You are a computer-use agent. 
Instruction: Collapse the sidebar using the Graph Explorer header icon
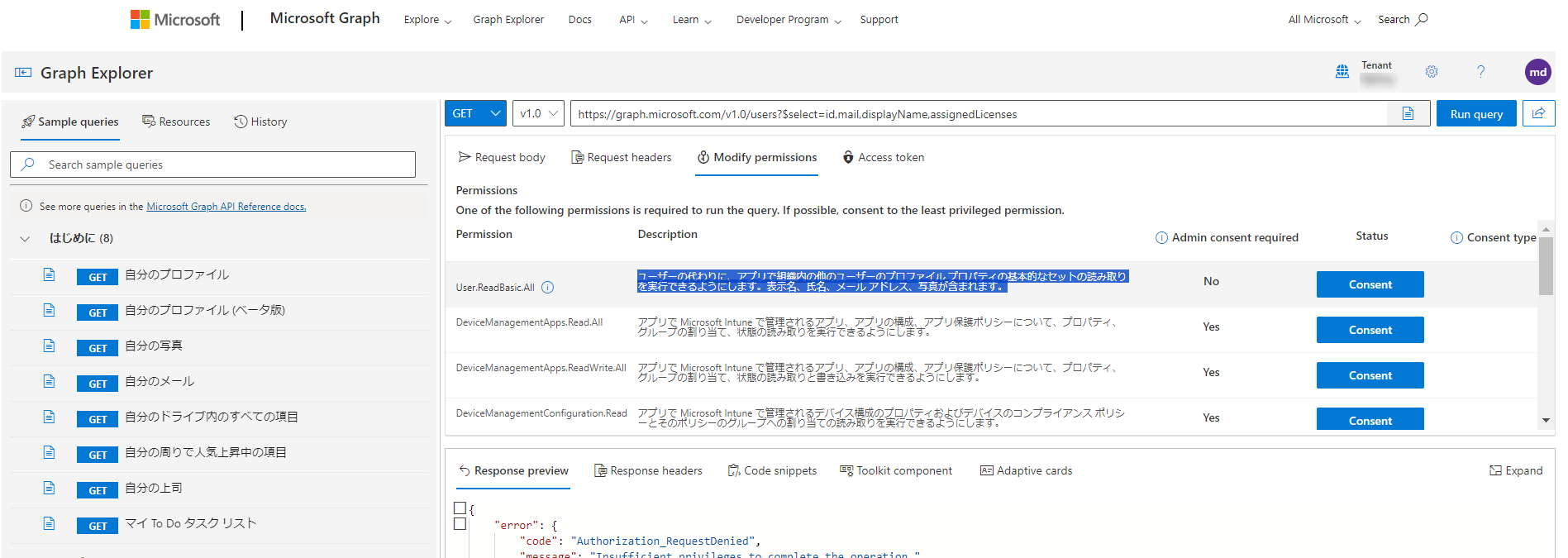point(23,73)
